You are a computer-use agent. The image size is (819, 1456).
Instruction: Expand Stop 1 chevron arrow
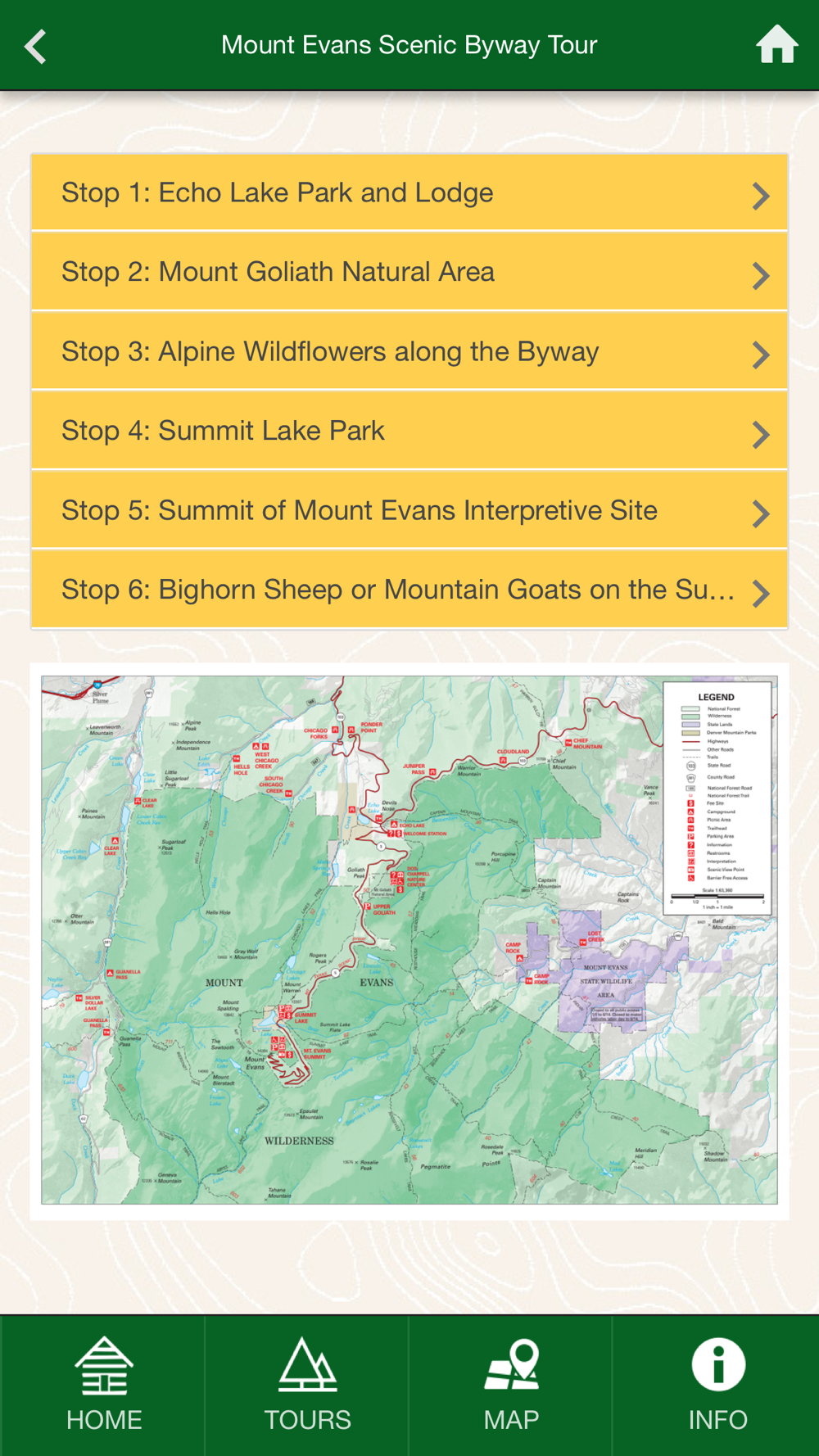click(761, 196)
